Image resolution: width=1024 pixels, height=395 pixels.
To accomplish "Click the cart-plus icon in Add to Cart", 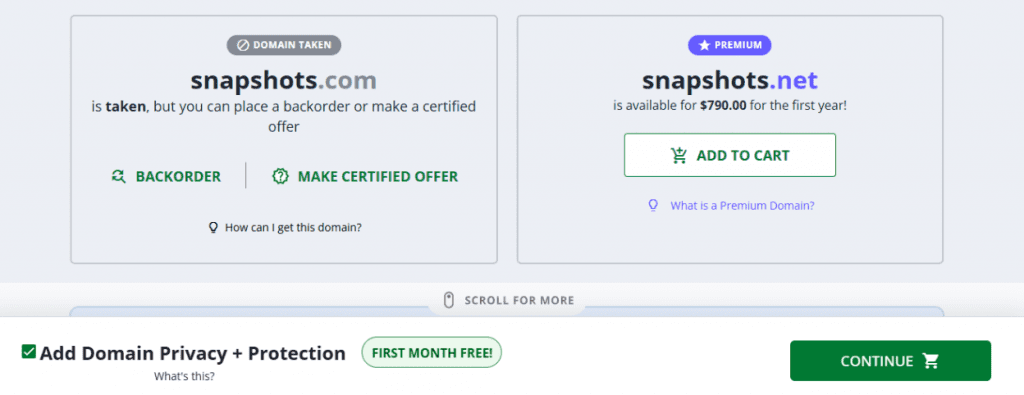I will tap(679, 155).
